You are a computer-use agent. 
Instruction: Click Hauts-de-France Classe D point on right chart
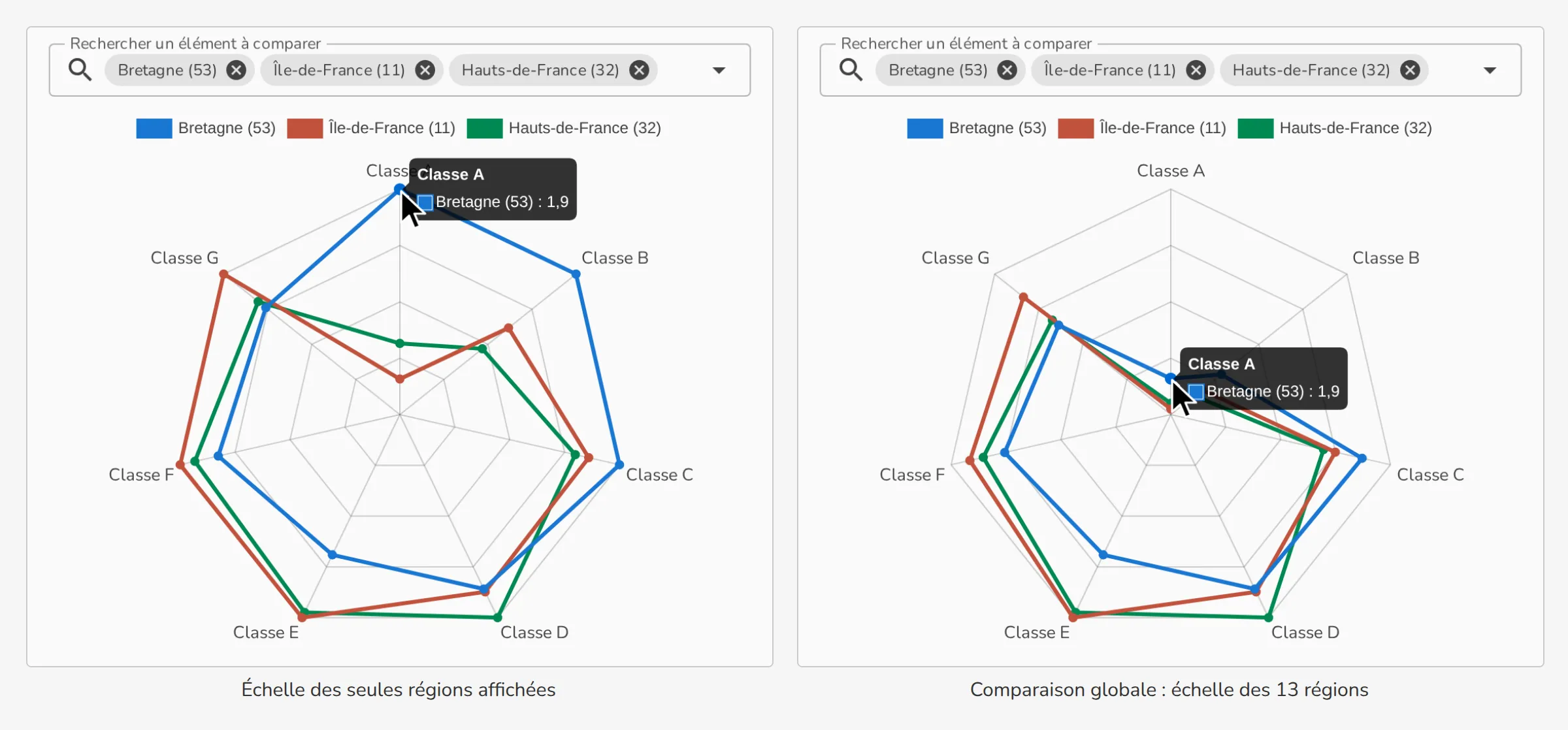click(x=1269, y=617)
